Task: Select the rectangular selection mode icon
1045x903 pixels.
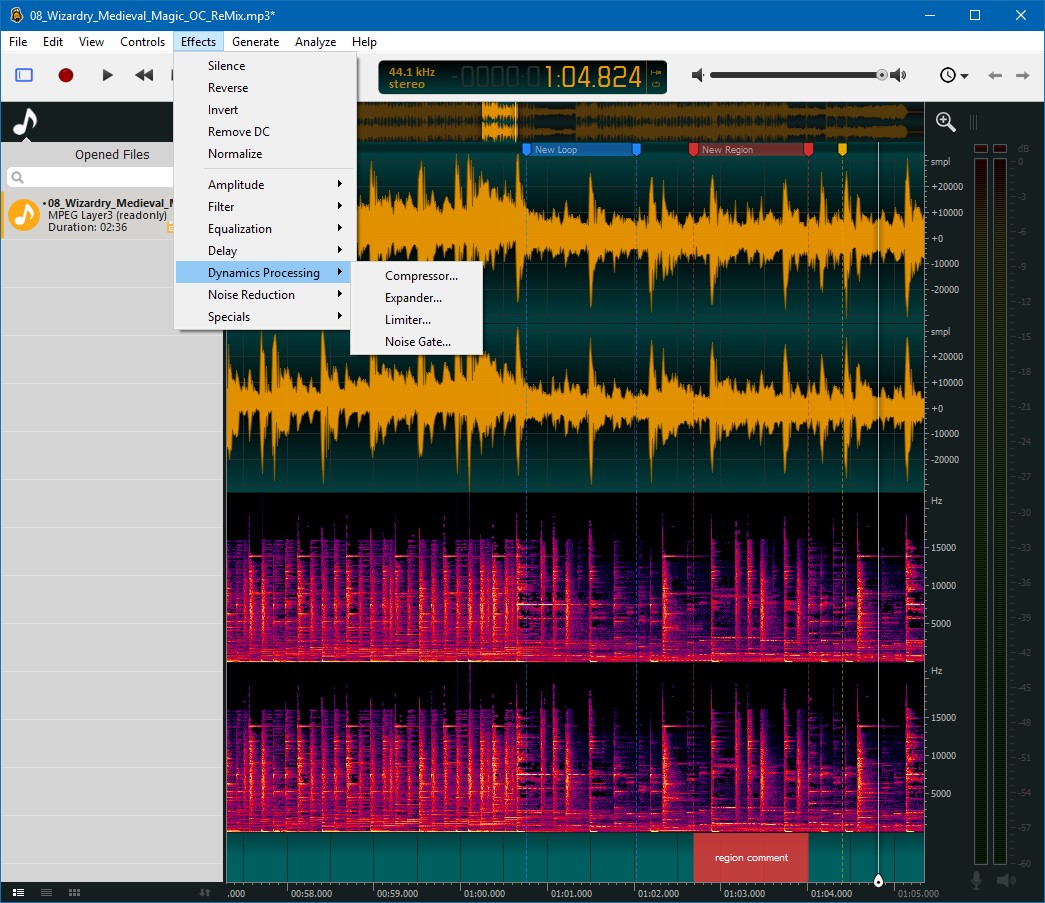Action: (23, 74)
